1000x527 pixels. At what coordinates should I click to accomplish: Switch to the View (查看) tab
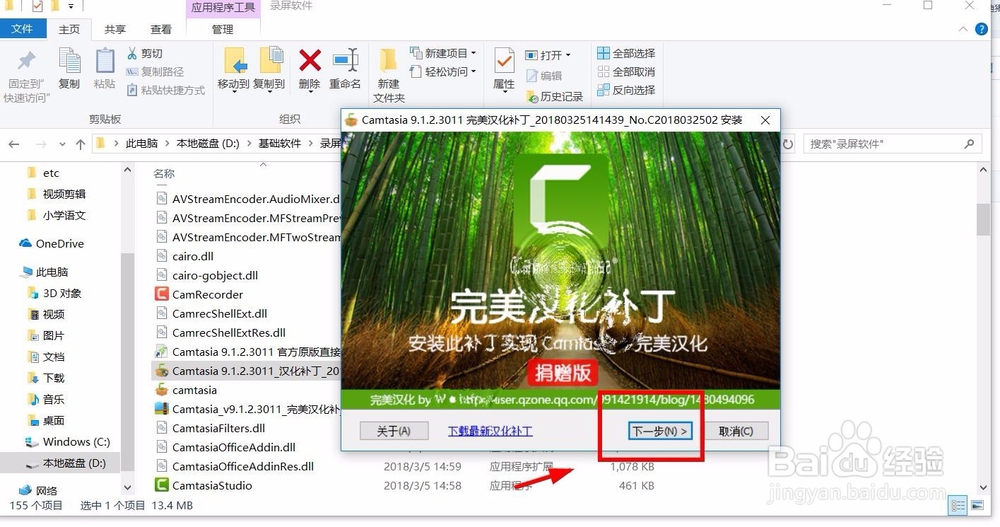pos(161,29)
